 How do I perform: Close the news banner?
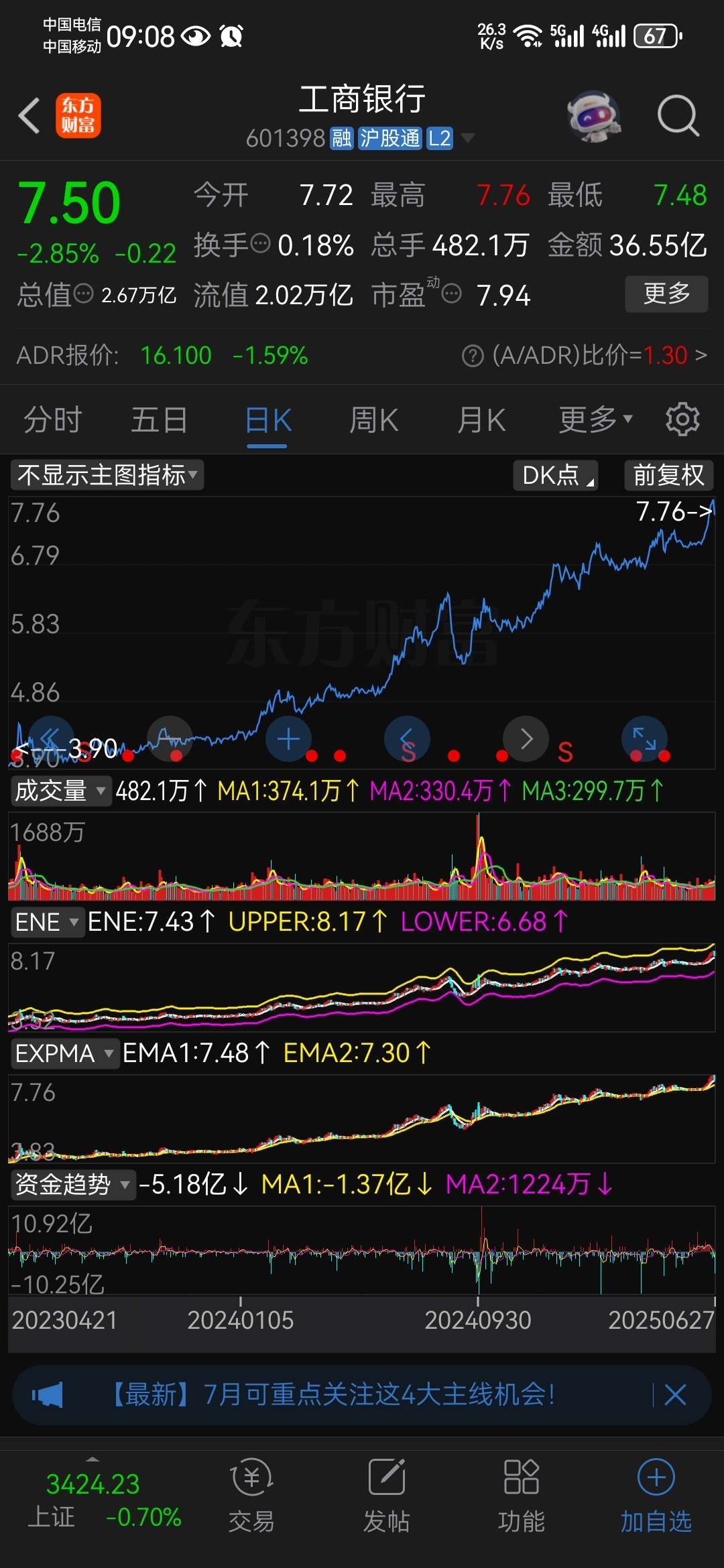tap(675, 1395)
